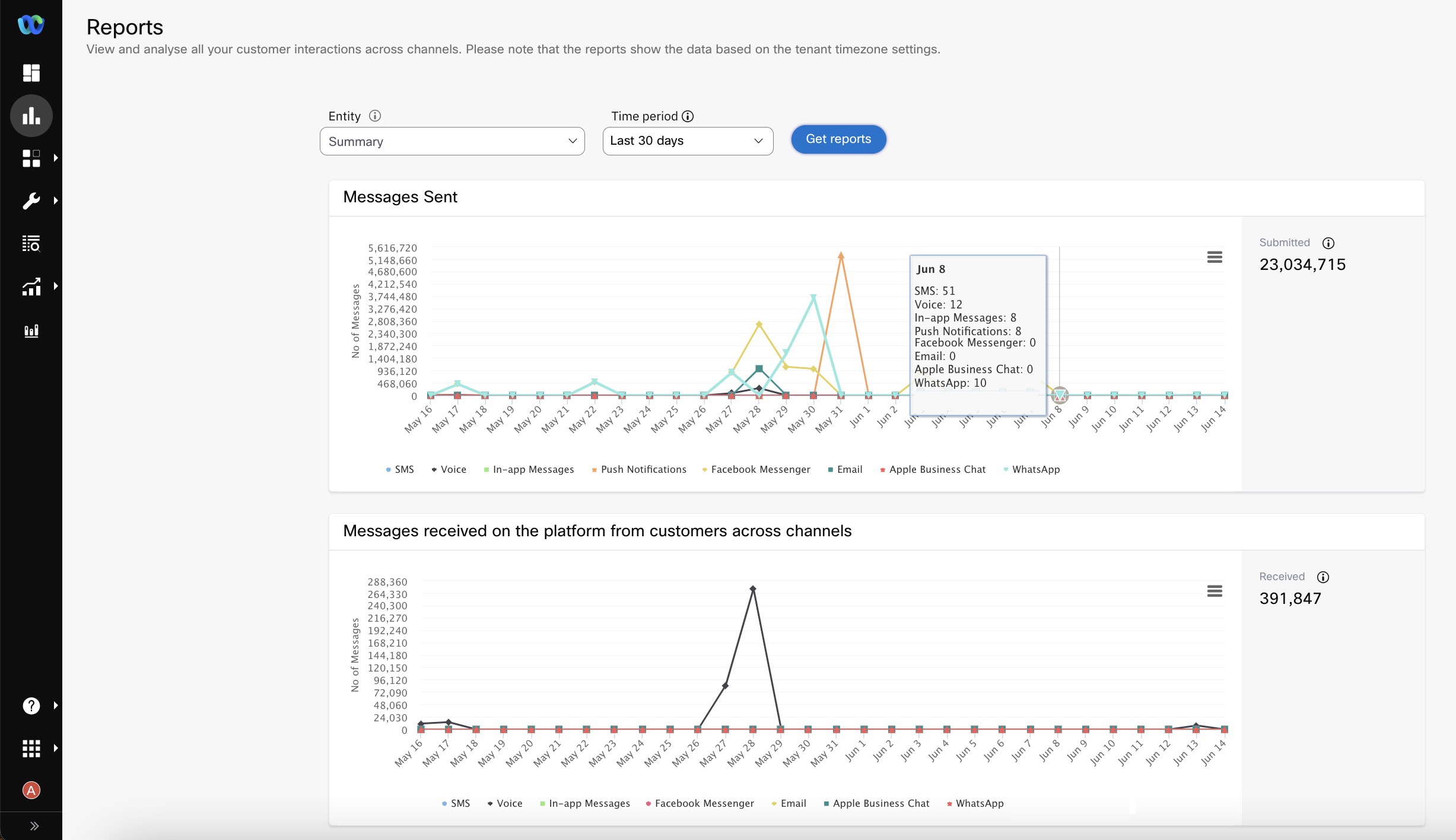Image resolution: width=1456 pixels, height=840 pixels.
Task: Click the Facebook Messenger peak on May 28
Action: [759, 324]
